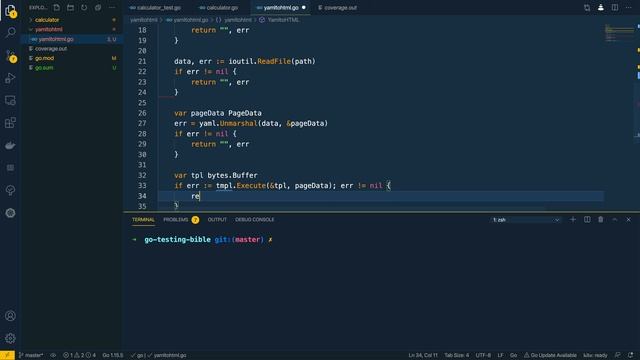Click yamltohtml folder breadcrumb
Screen dimensions: 640x360
[x=144, y=20]
